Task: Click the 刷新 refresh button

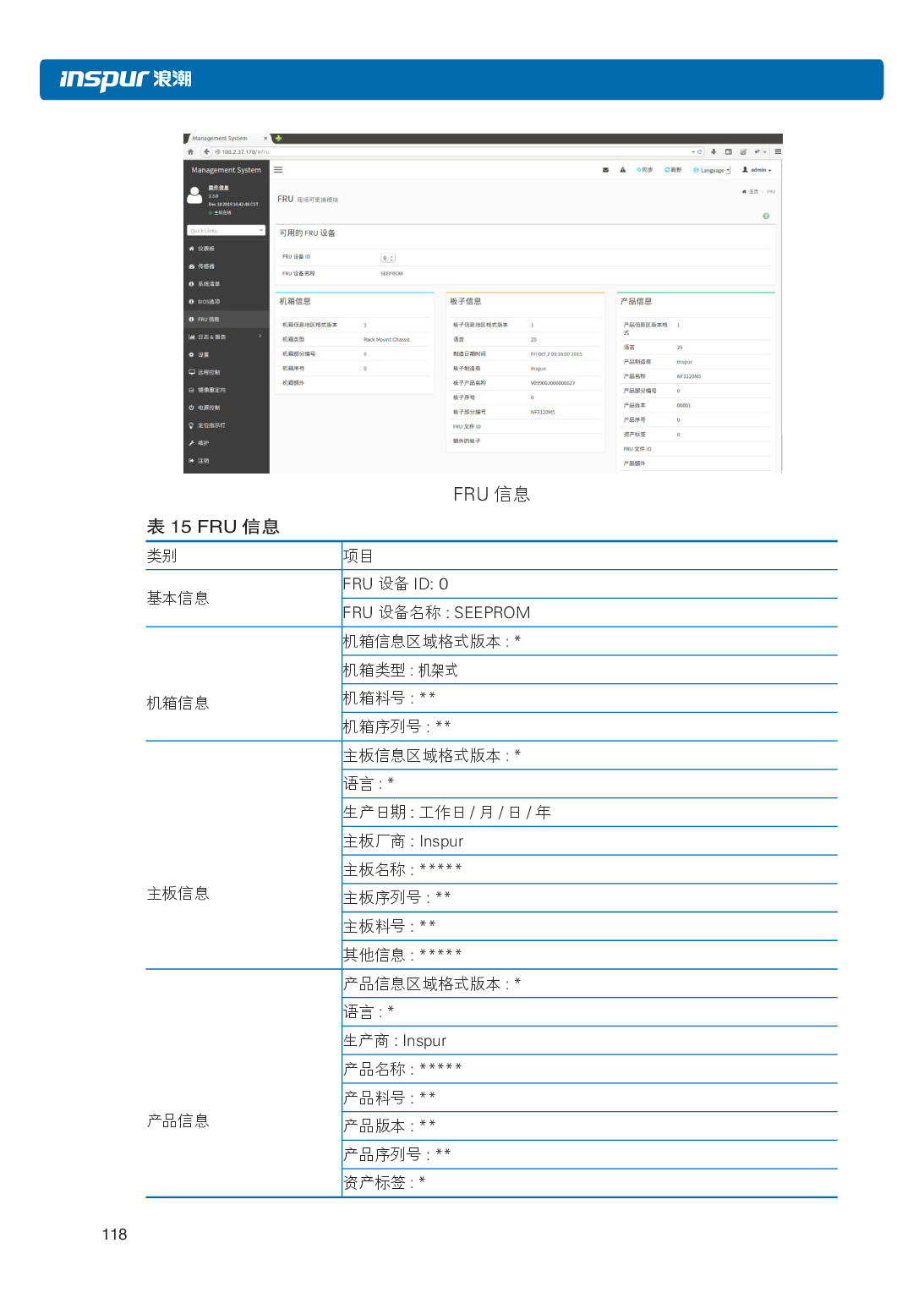Action: click(673, 170)
